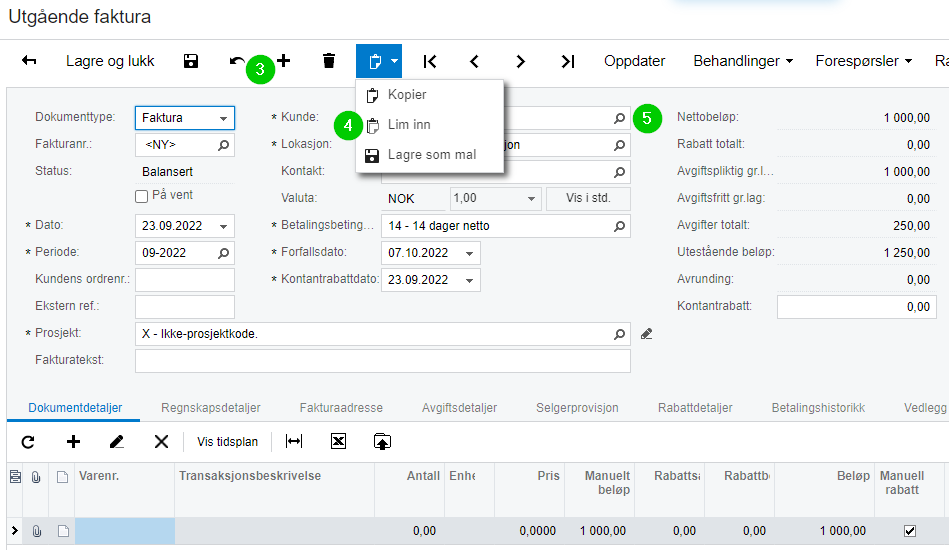Go to first record icon
949x550 pixels.
(430, 61)
